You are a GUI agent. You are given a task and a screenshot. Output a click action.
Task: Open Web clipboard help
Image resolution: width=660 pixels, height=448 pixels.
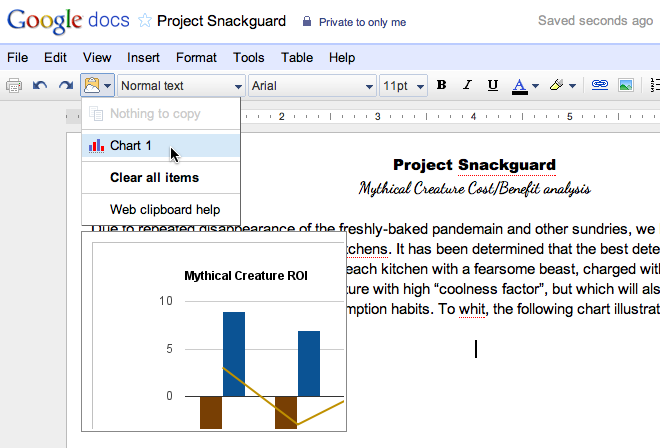coord(161,210)
